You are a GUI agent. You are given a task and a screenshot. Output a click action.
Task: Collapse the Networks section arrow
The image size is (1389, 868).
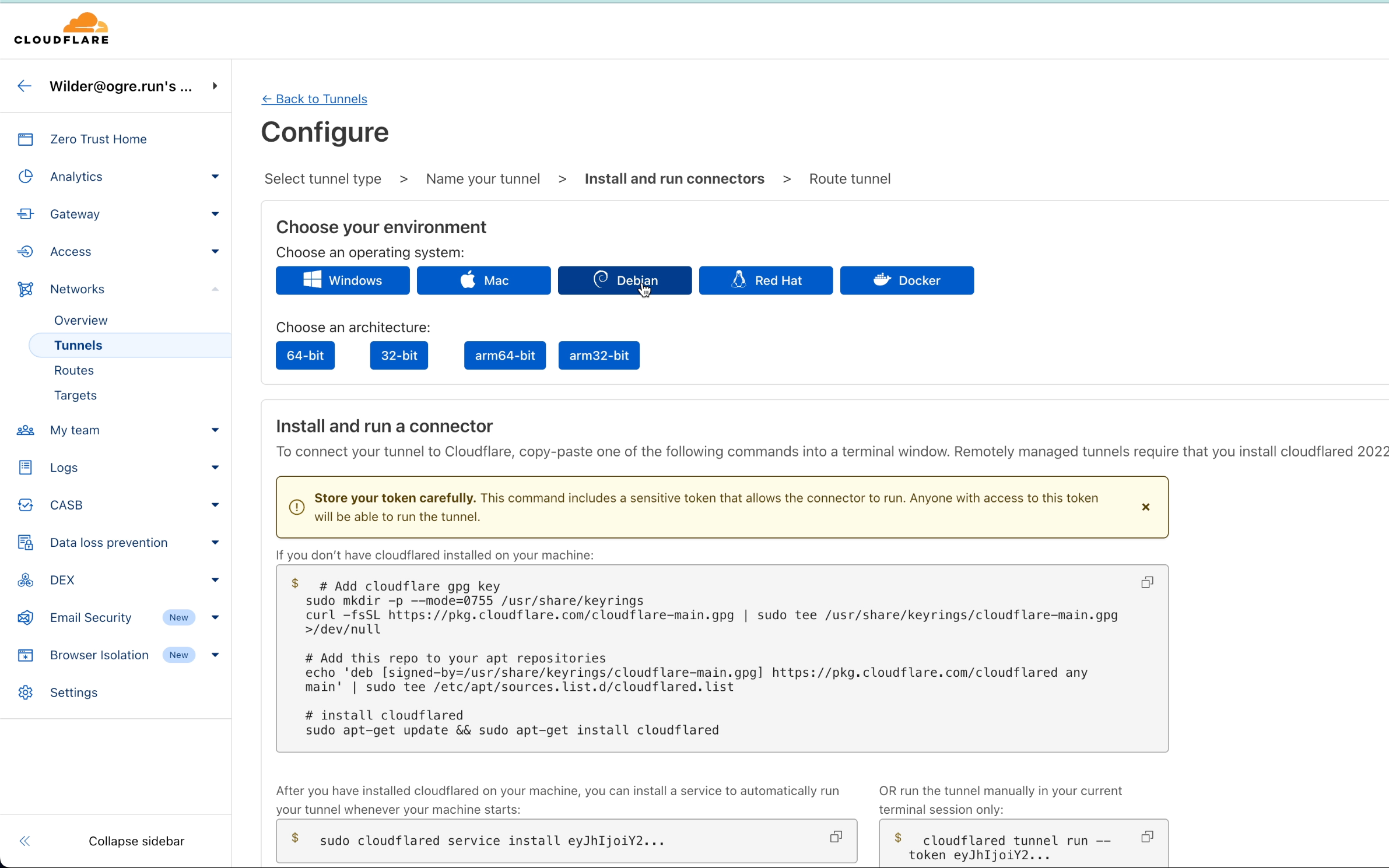tap(215, 289)
